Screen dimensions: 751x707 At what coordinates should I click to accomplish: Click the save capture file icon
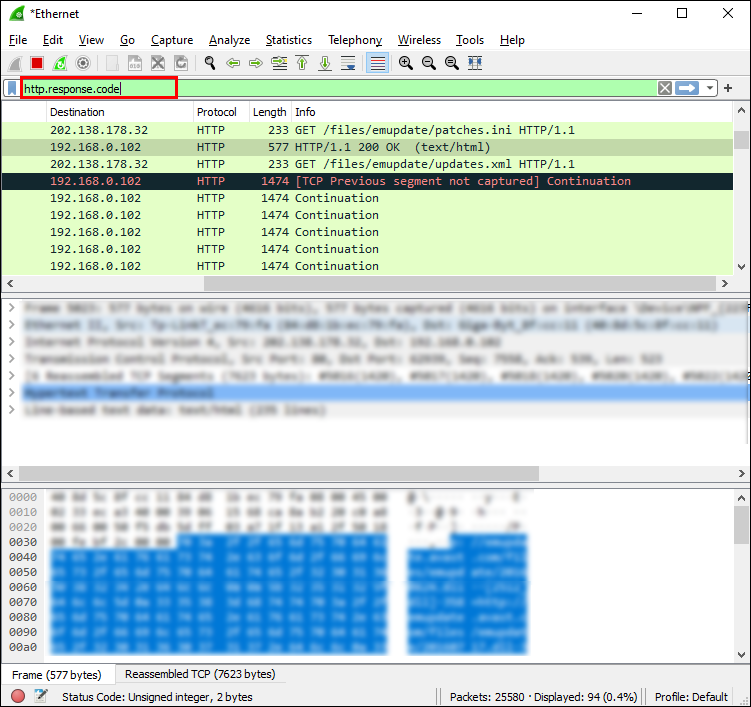coord(135,63)
